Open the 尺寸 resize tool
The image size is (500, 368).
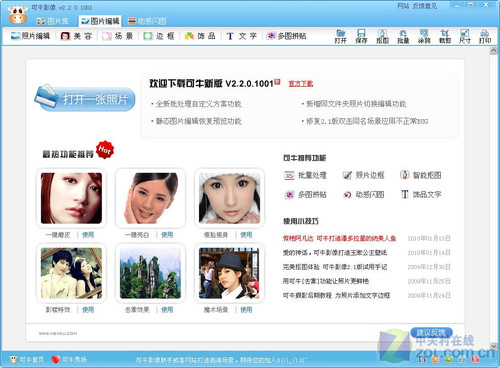click(x=465, y=36)
